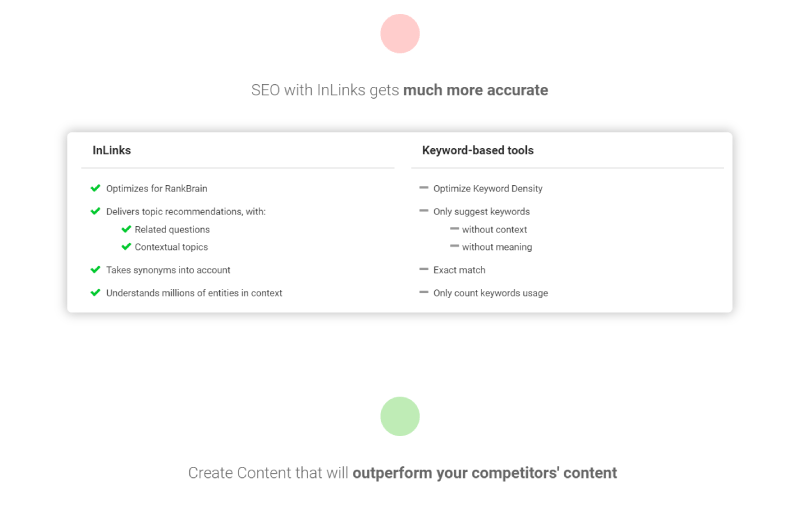The height and width of the screenshot is (530, 800).
Task: Click the gray dash beside Optimize Keyword Density
Action: (423, 188)
